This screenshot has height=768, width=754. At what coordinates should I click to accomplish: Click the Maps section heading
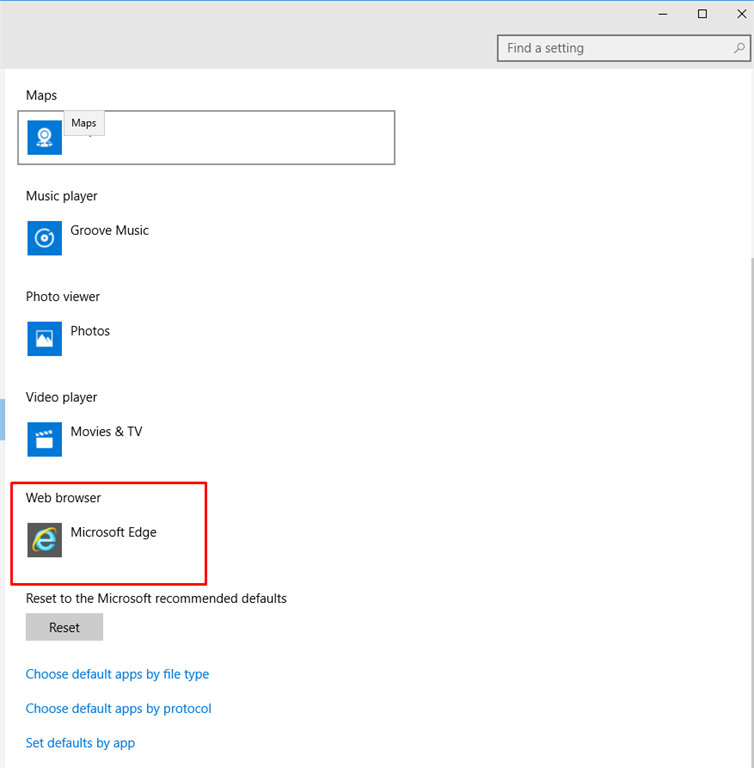pyautogui.click(x=42, y=96)
